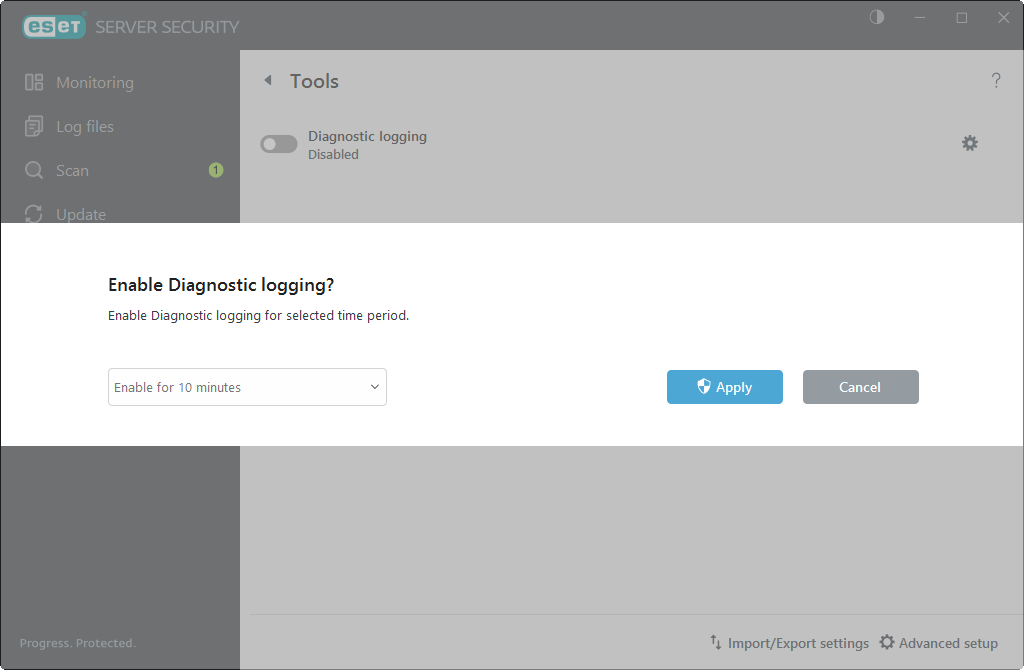Enable the Diagnostic logging toggle switch
Viewport: 1024px width, 670px height.
point(278,143)
